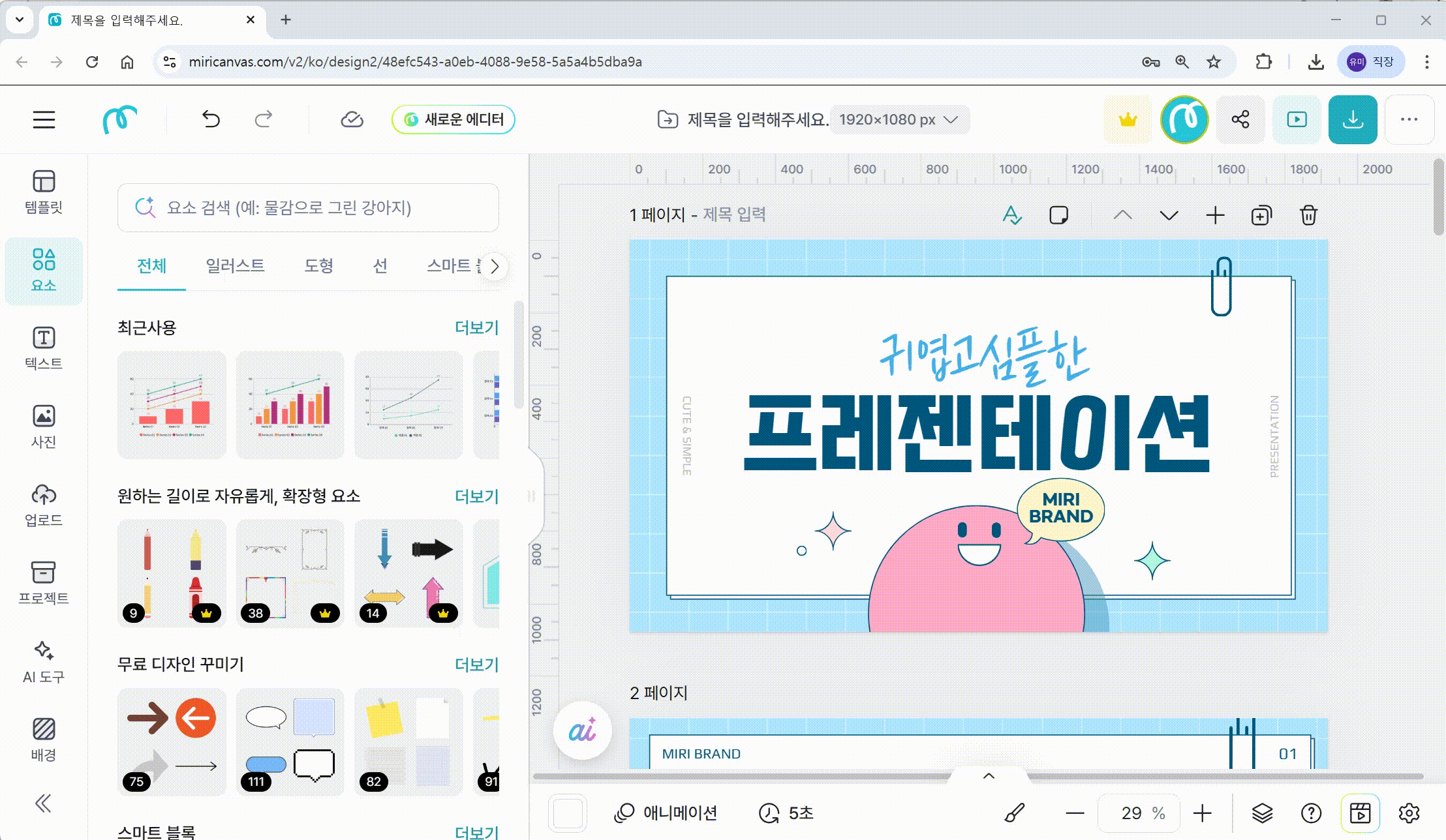Expand the bottom page thumbnails panel
The height and width of the screenshot is (840, 1446).
[x=989, y=776]
